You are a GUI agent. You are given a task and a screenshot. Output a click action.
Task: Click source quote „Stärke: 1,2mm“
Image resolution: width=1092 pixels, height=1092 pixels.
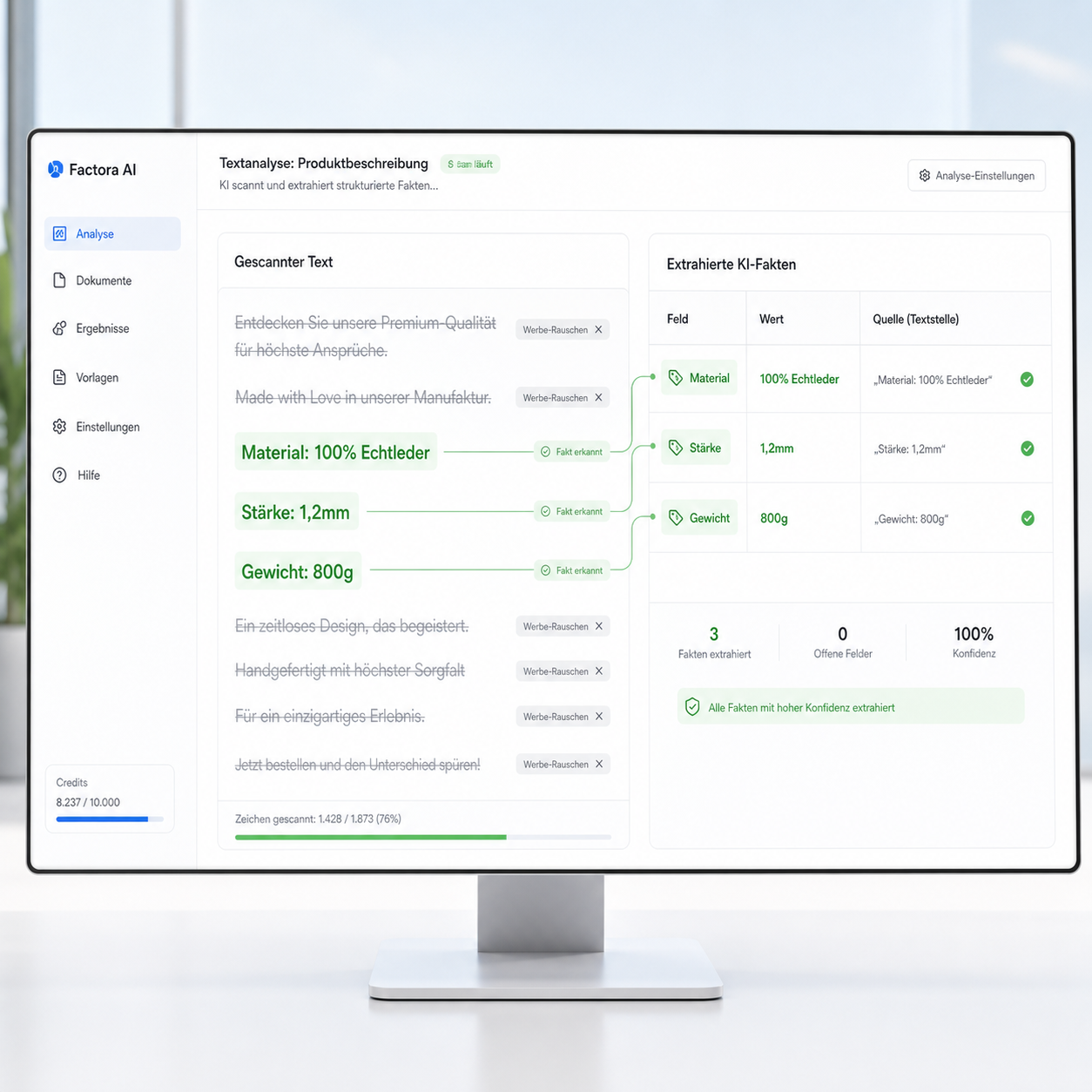(x=909, y=449)
